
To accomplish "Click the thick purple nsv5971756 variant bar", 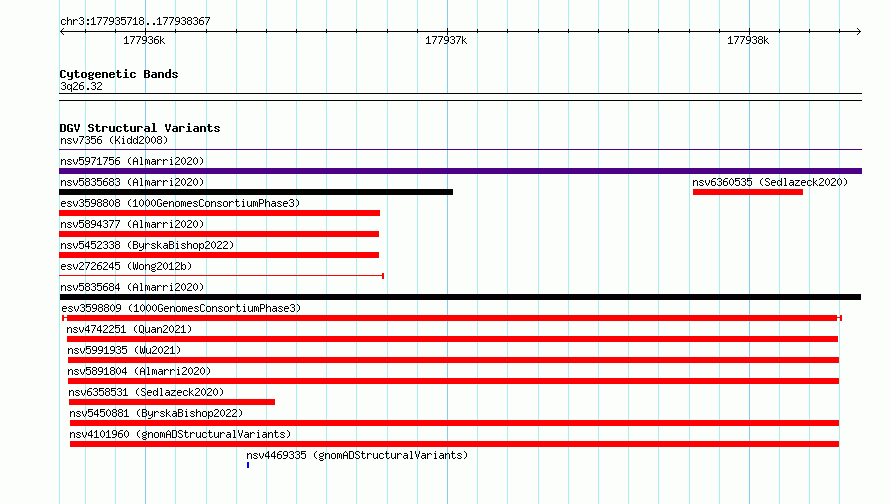I will coord(460,171).
